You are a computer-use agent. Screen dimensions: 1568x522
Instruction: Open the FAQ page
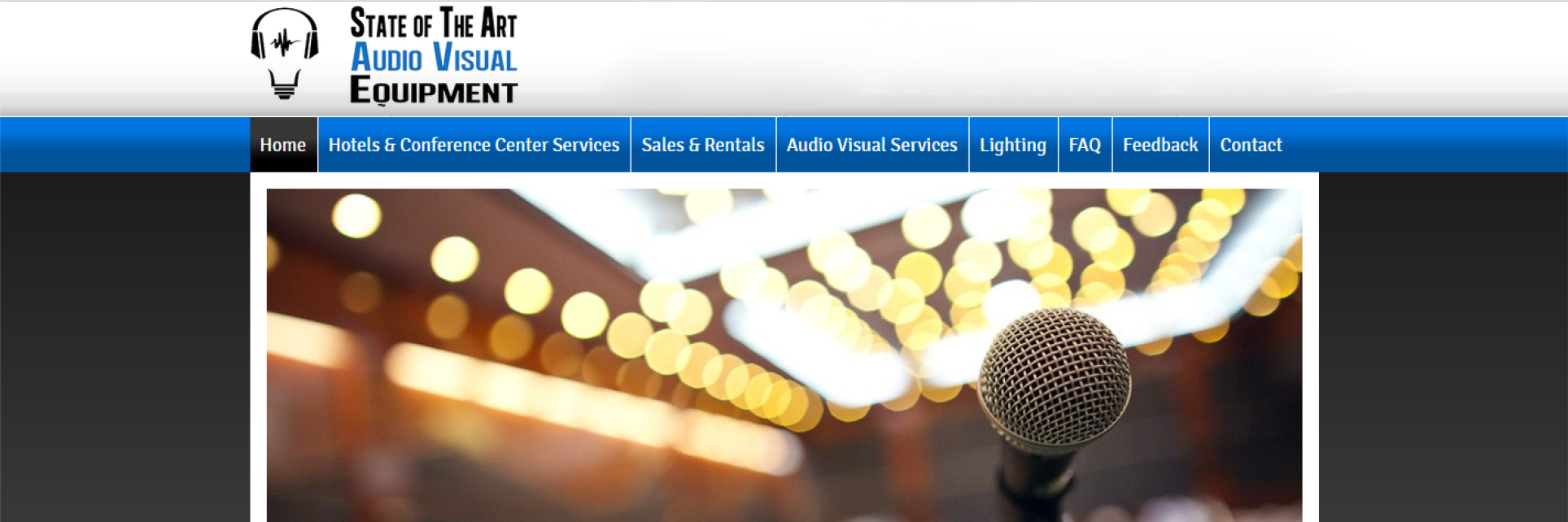click(1085, 145)
